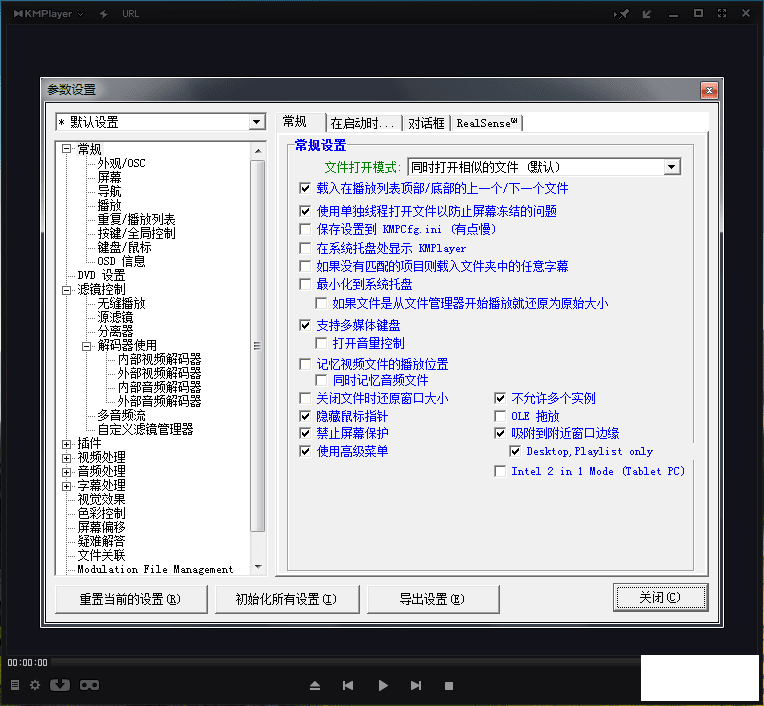Image resolution: width=764 pixels, height=706 pixels.
Task: Select Modulation File Management tree item
Action: click(x=155, y=569)
